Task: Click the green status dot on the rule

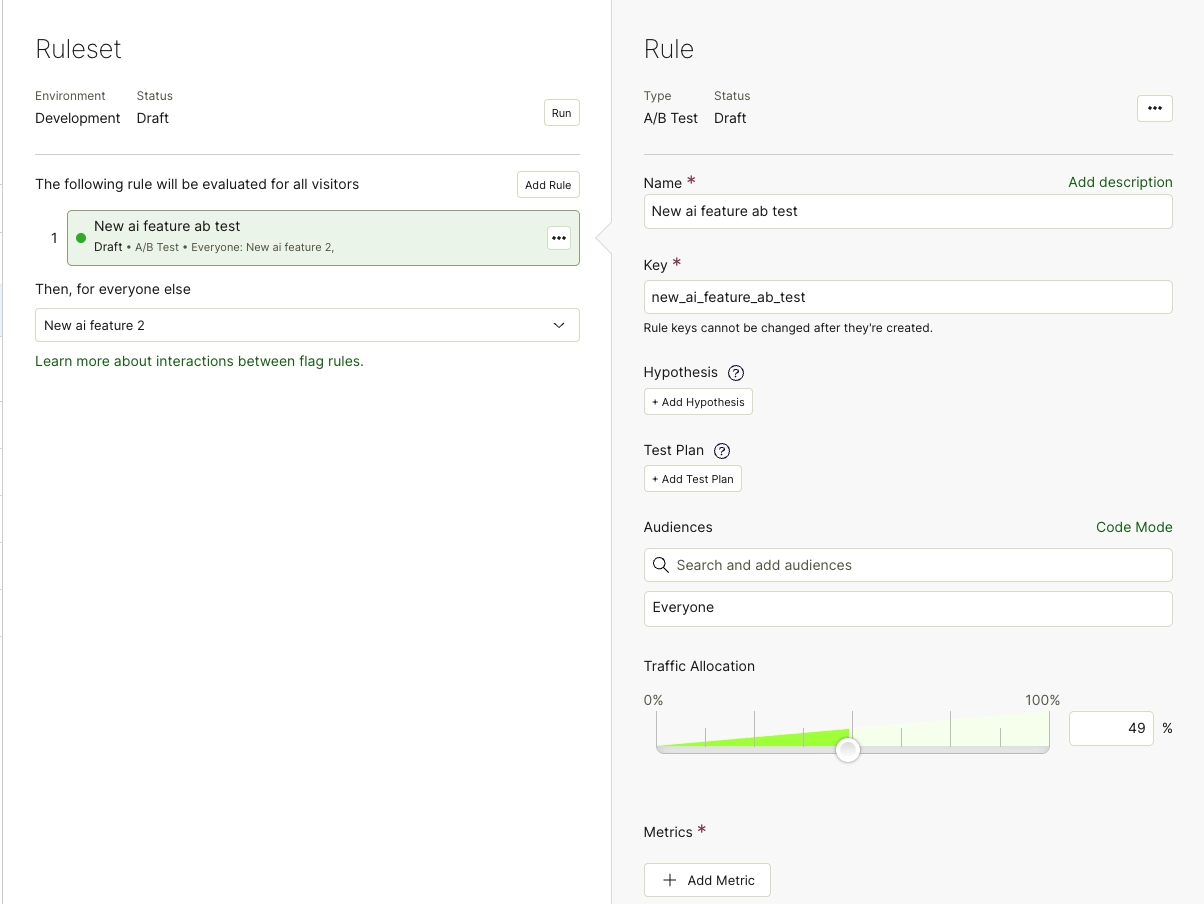Action: [81, 238]
